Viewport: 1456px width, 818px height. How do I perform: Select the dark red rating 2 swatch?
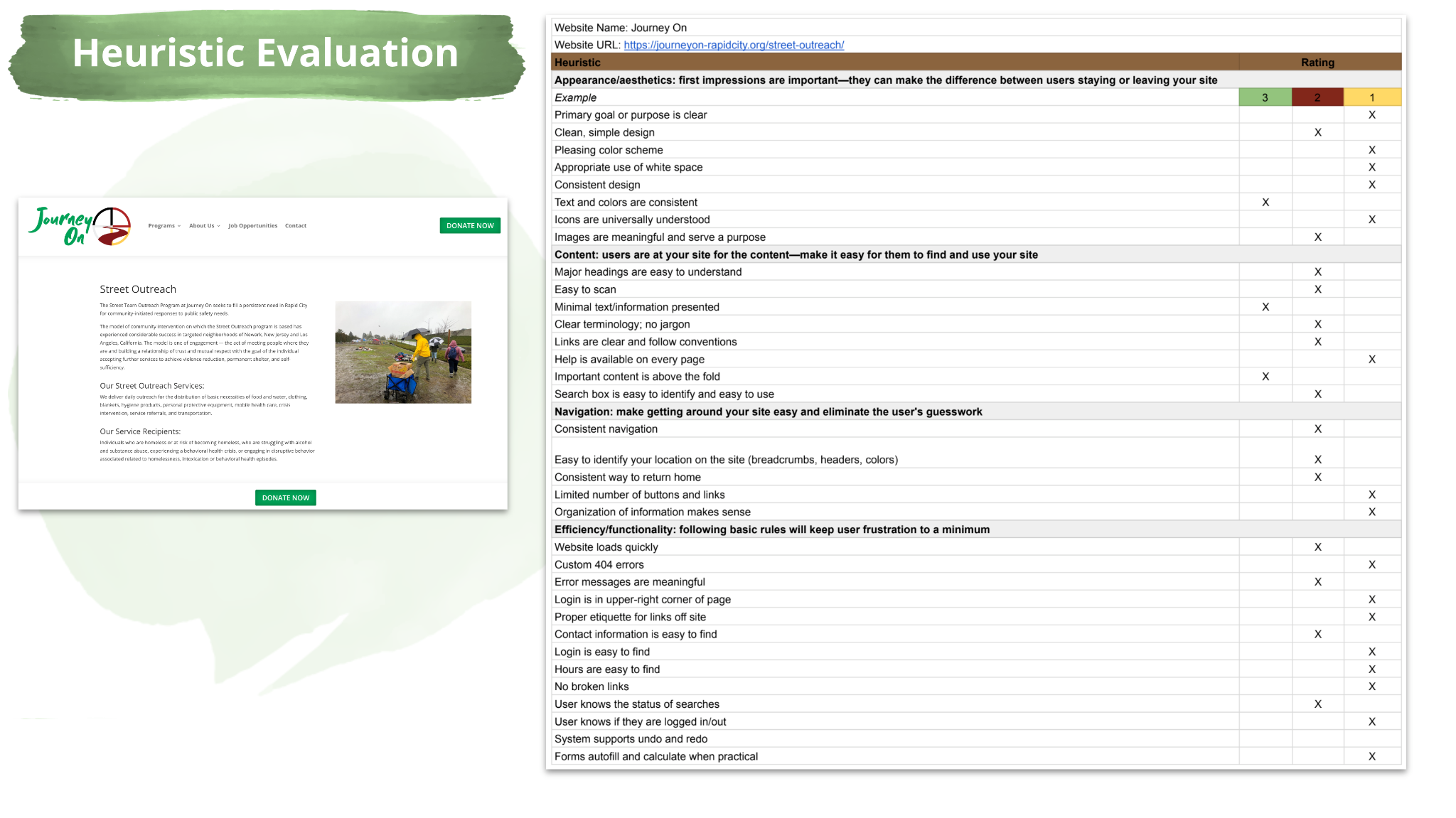click(1317, 97)
